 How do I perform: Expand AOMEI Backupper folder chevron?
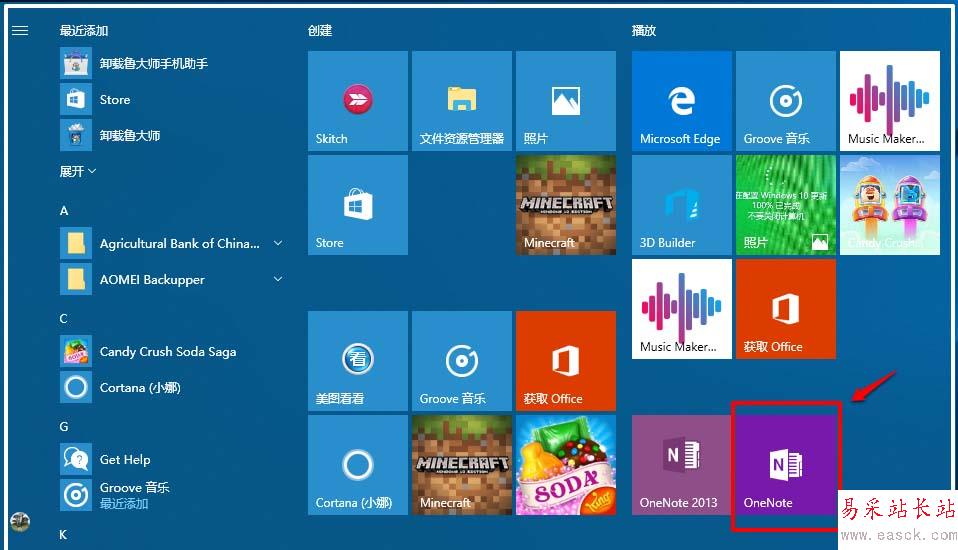coord(278,279)
